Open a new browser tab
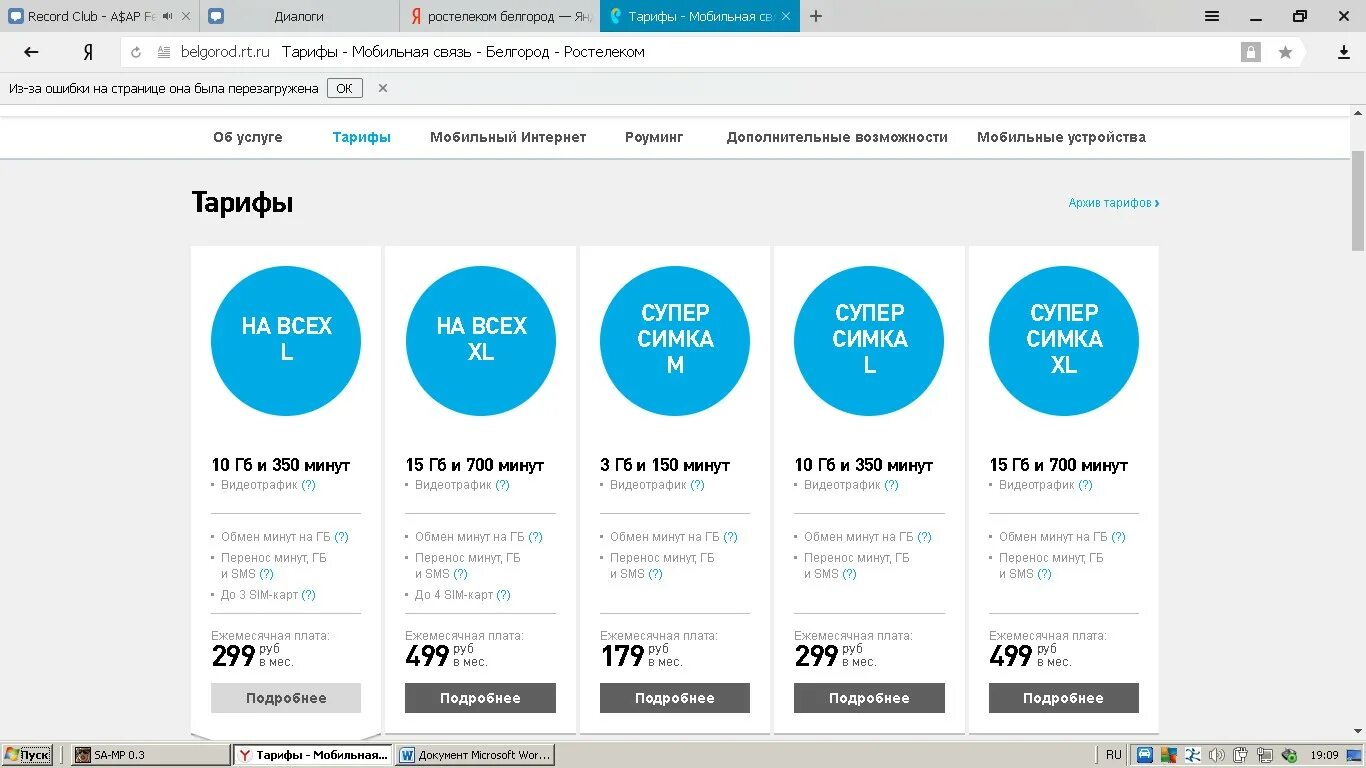 click(816, 16)
